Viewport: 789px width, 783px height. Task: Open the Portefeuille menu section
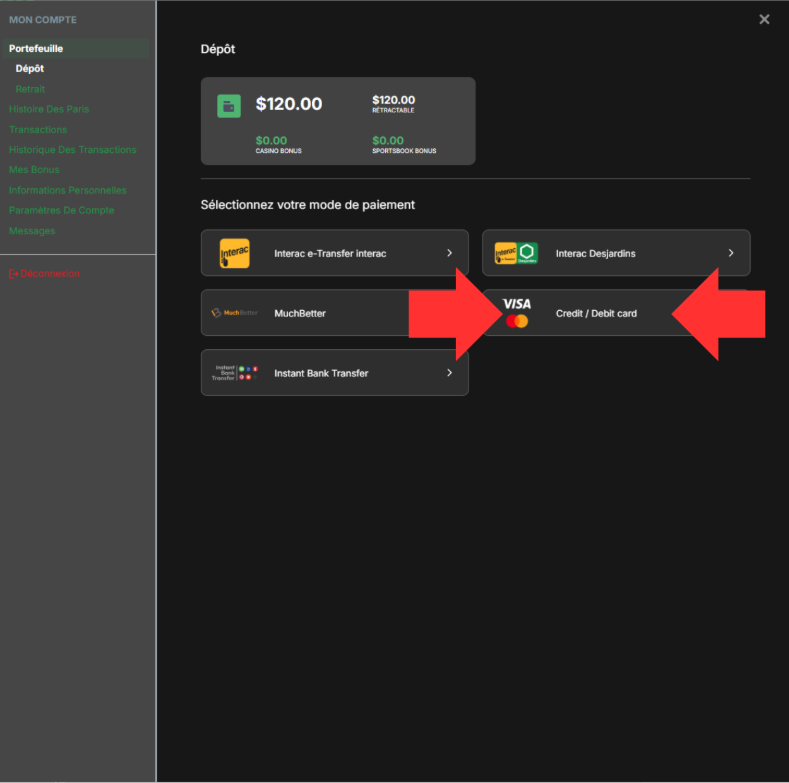[x=36, y=48]
